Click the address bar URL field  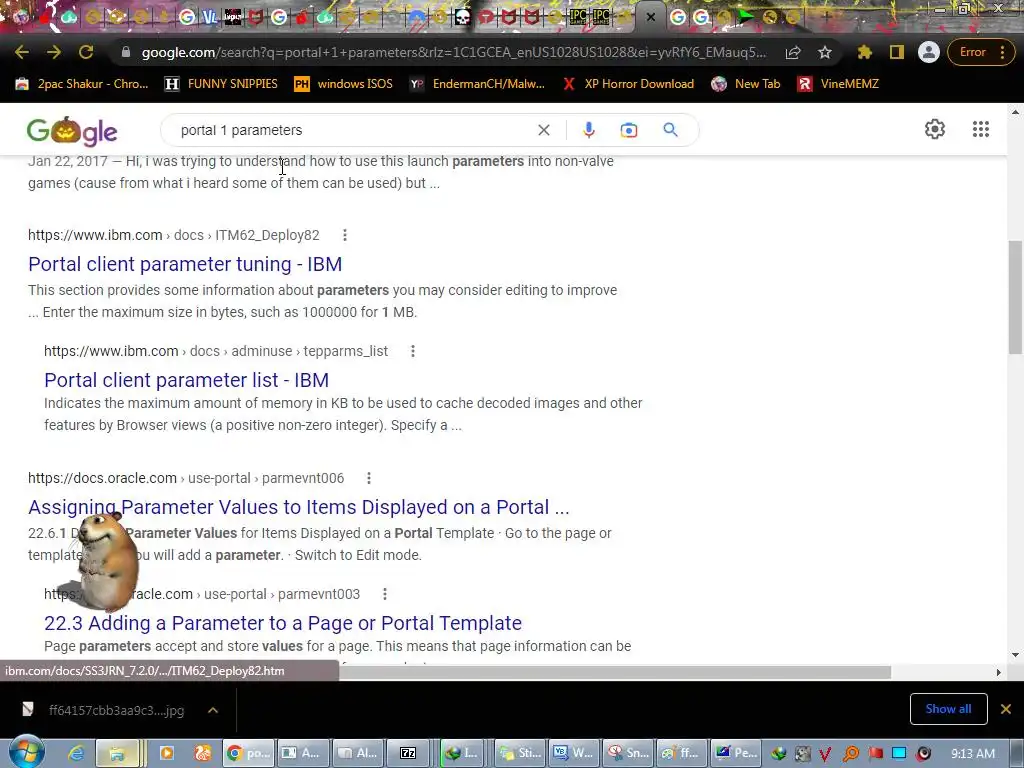[454, 52]
